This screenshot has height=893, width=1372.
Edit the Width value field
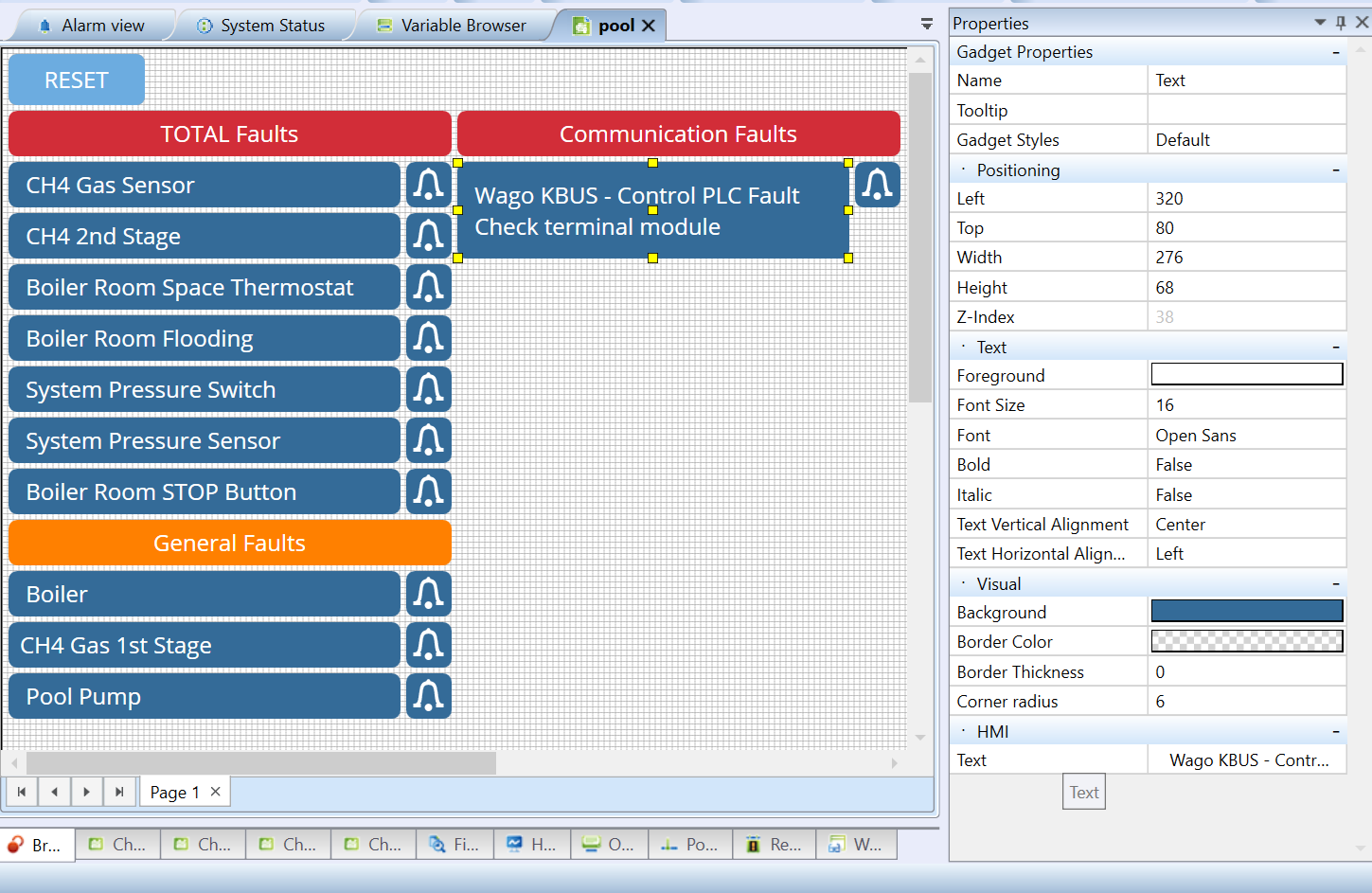coord(1247,258)
